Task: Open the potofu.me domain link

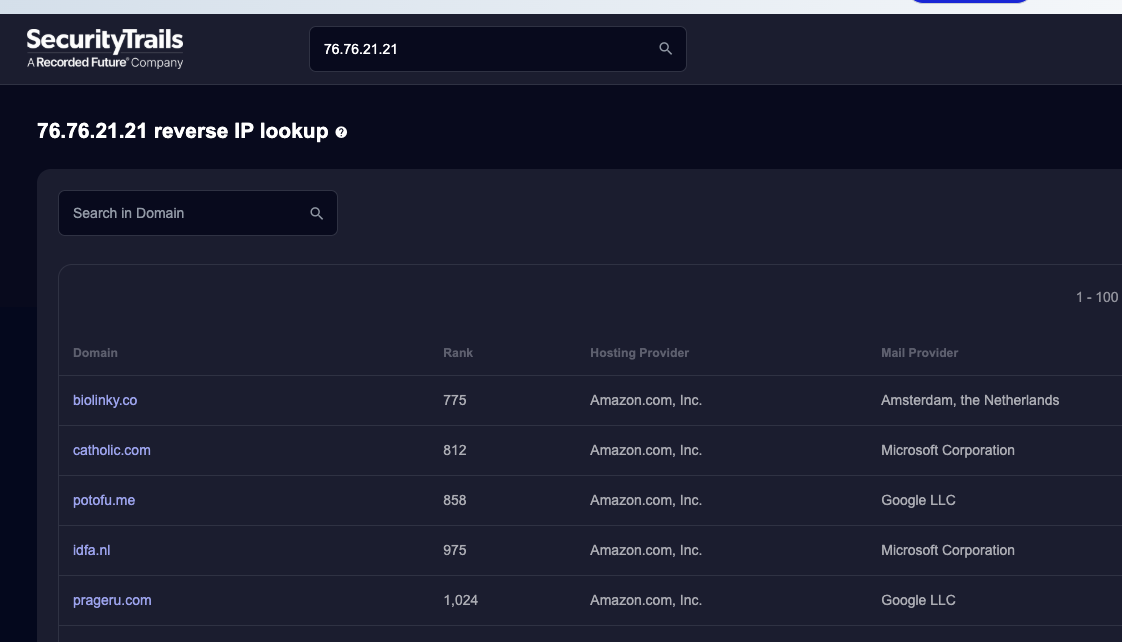Action: coord(104,500)
